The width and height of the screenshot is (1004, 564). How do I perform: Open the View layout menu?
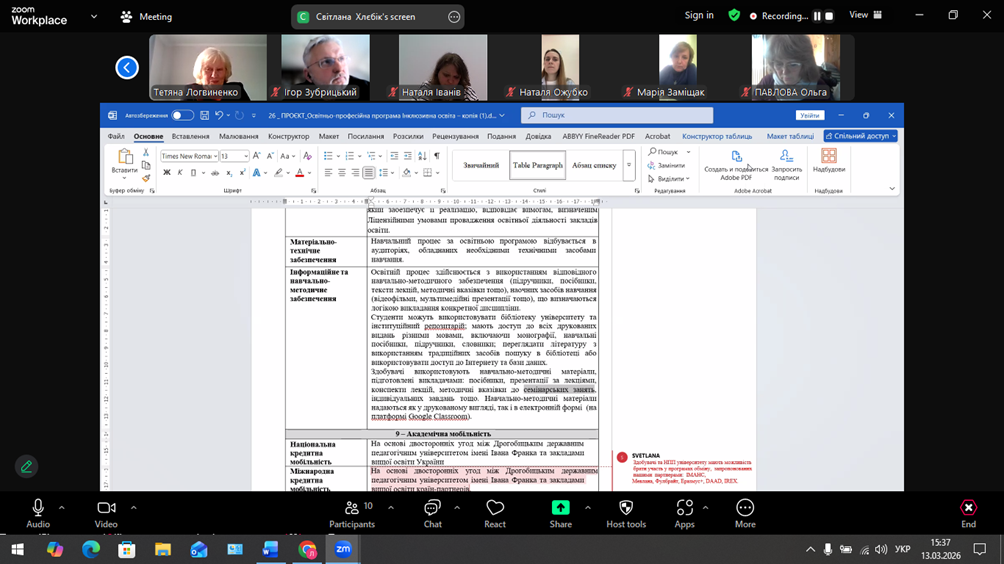[865, 16]
